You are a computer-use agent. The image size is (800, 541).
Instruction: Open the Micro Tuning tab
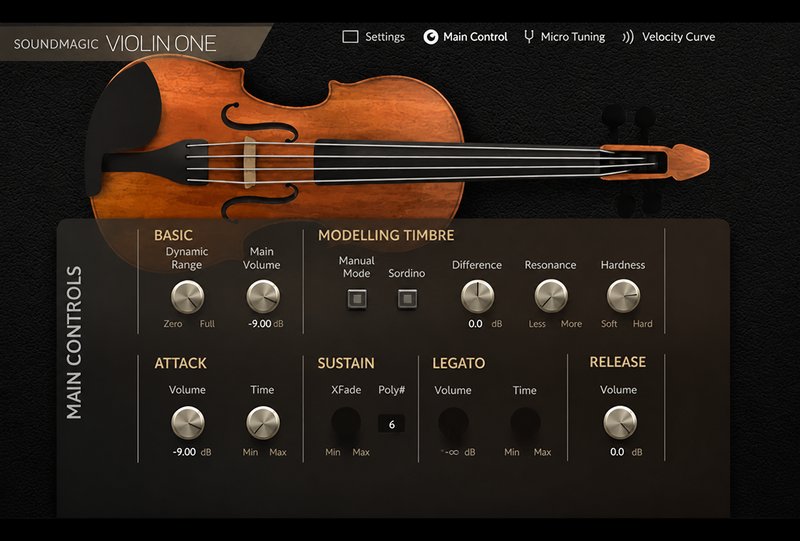point(572,37)
